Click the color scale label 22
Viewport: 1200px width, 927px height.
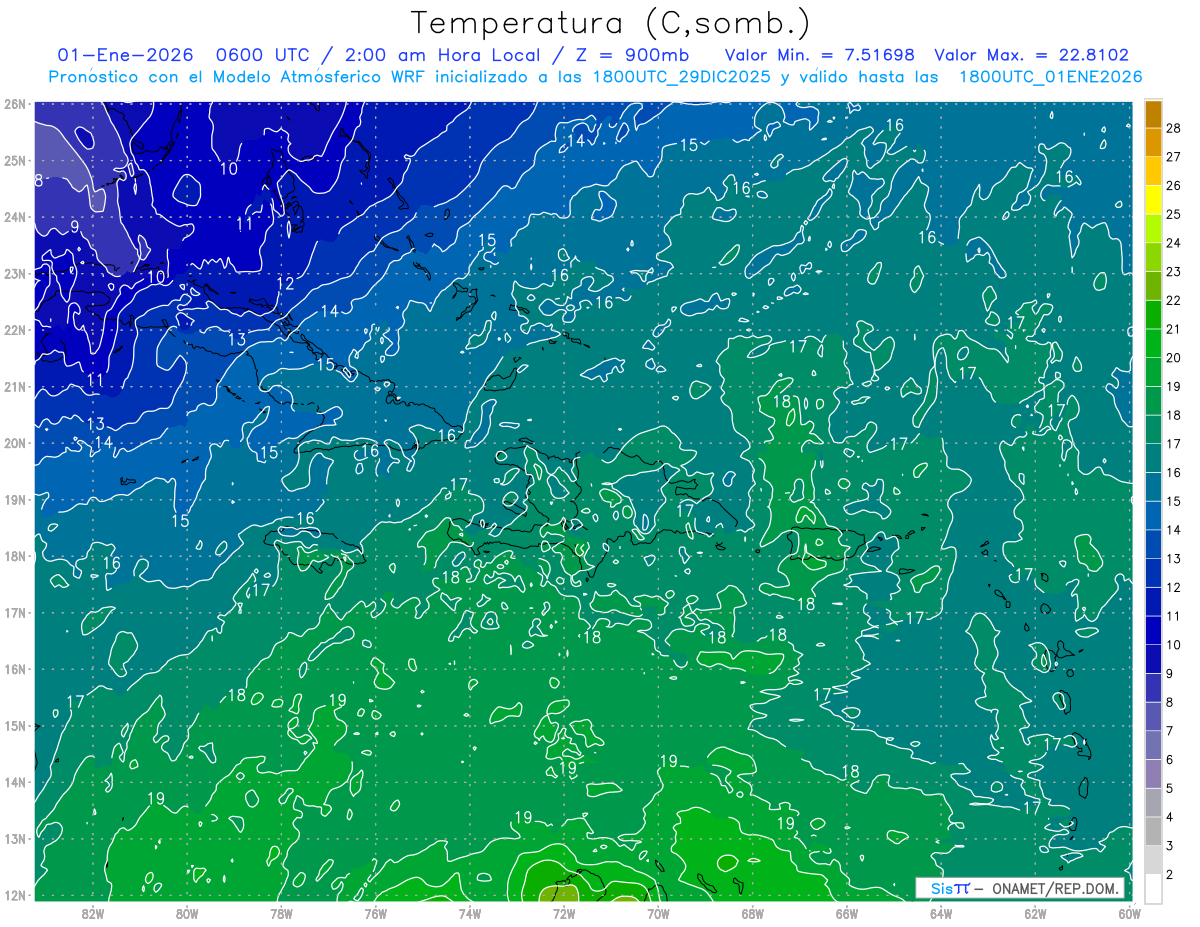pos(1173,300)
